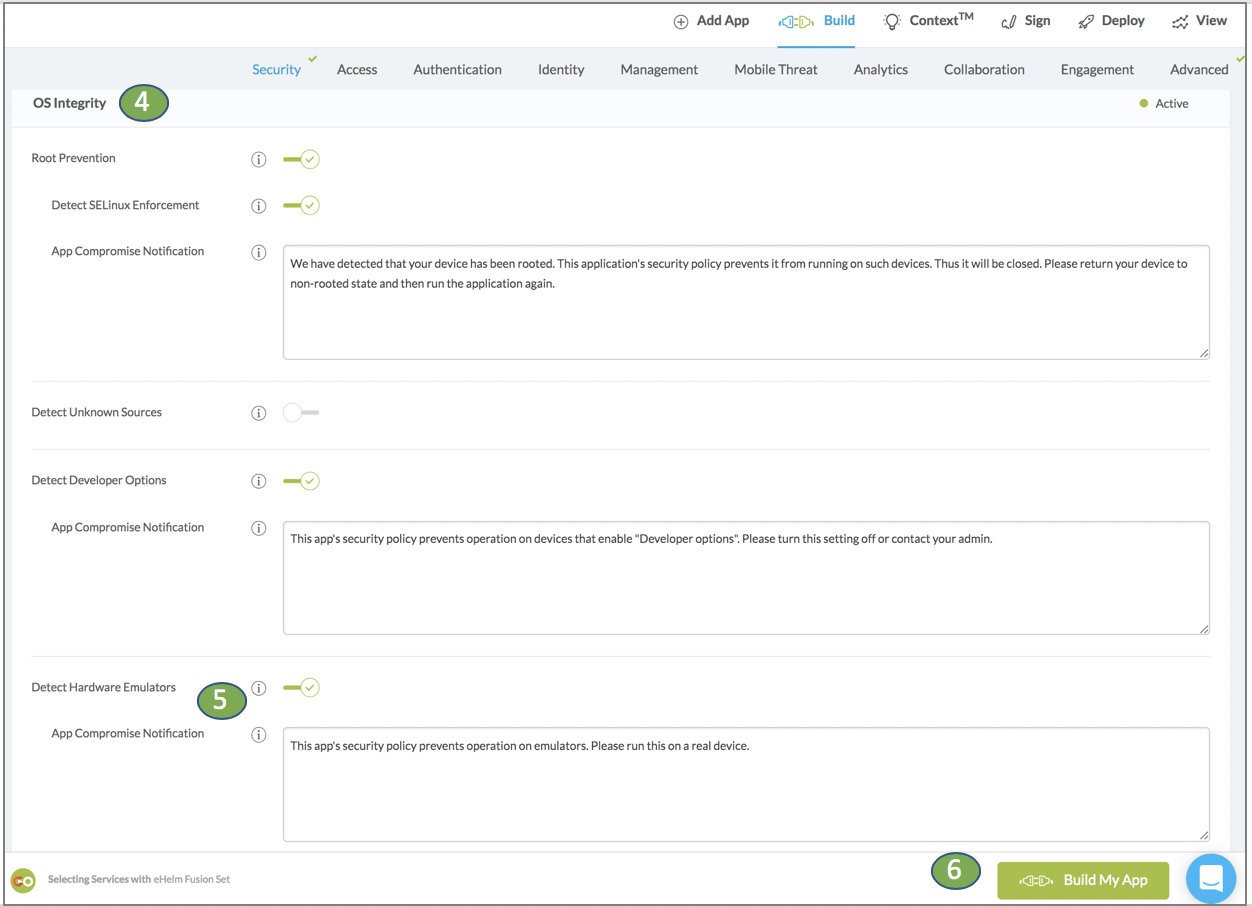This screenshot has width=1252, height=906.
Task: Click info icon next to Detect Hardware Emulators
Action: coord(259,688)
